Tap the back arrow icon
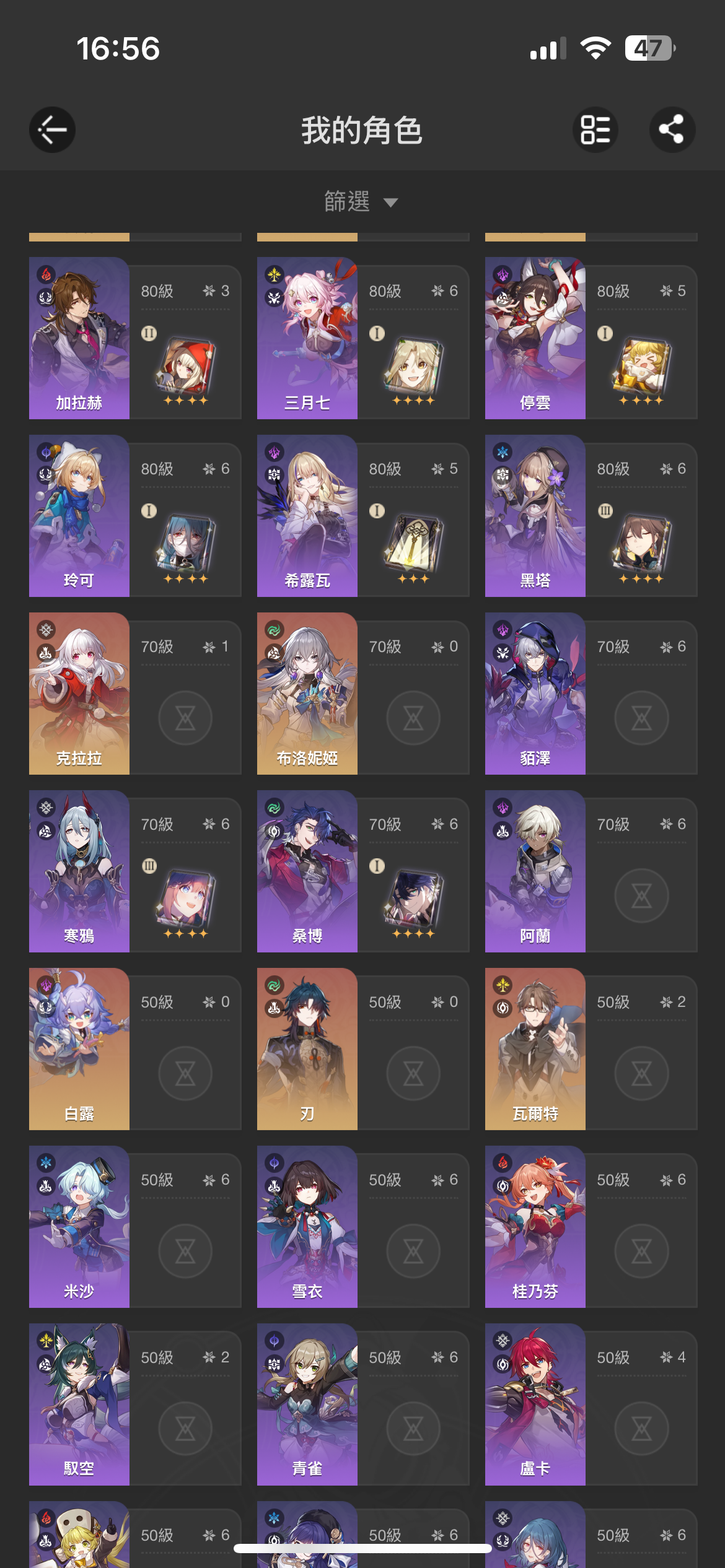 (x=53, y=130)
